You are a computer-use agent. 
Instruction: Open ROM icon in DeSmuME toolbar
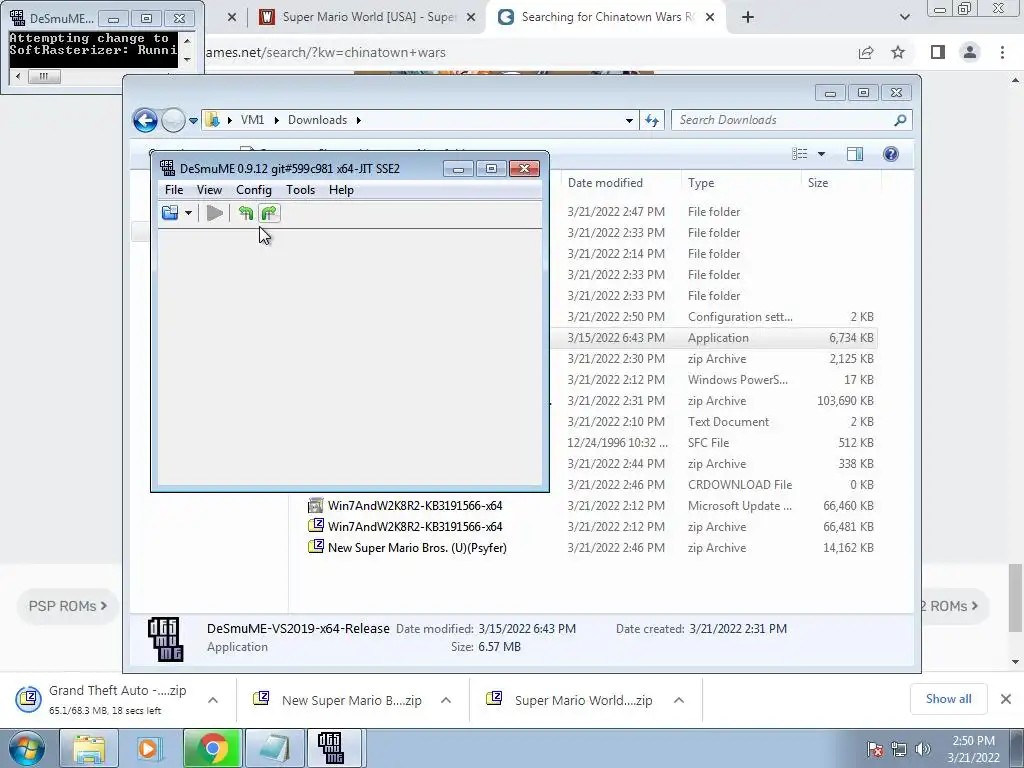[170, 213]
